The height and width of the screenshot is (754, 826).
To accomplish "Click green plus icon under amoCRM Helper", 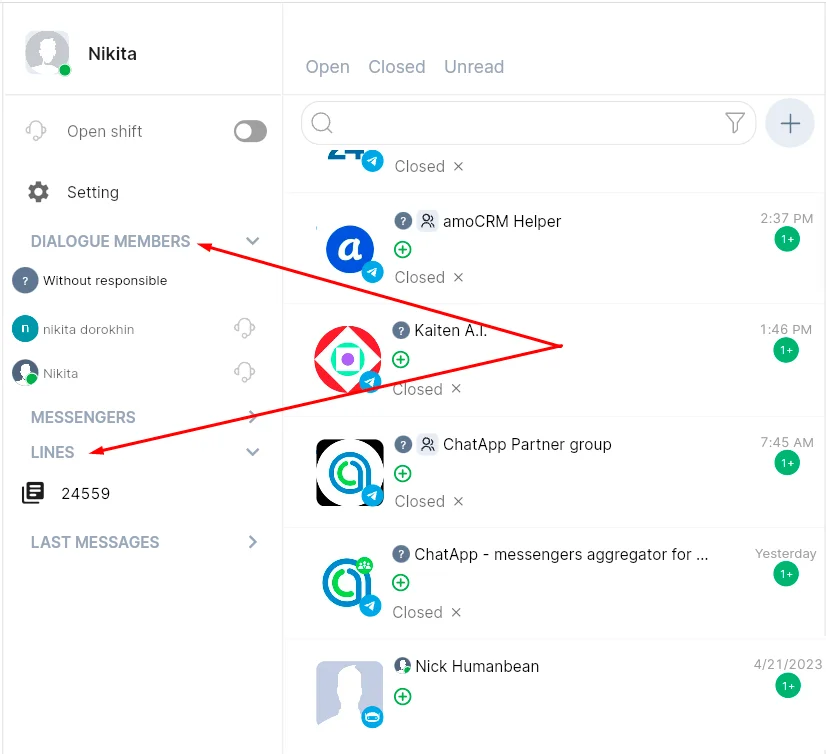I will coord(402,250).
